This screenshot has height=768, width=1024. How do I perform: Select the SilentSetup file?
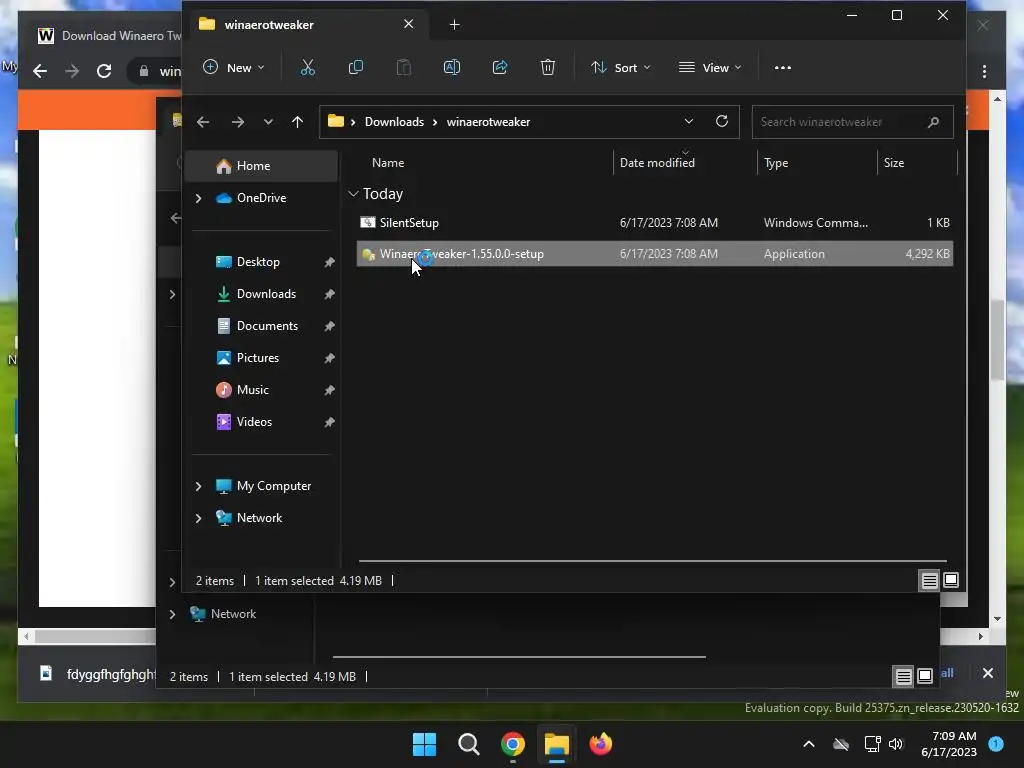pyautogui.click(x=654, y=223)
